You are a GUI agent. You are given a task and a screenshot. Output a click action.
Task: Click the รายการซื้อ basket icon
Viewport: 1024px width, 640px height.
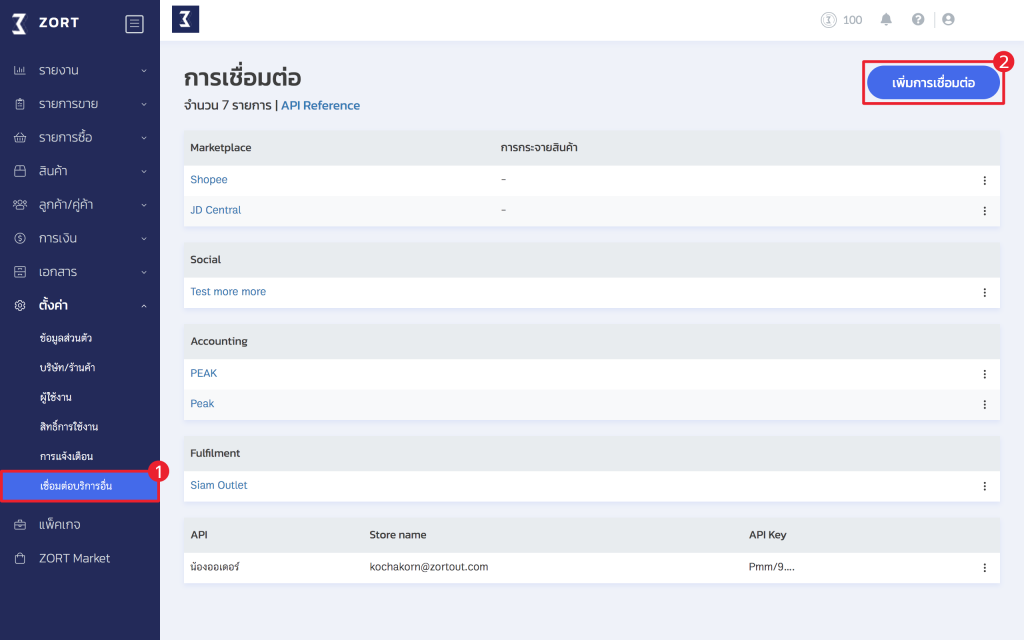click(20, 138)
